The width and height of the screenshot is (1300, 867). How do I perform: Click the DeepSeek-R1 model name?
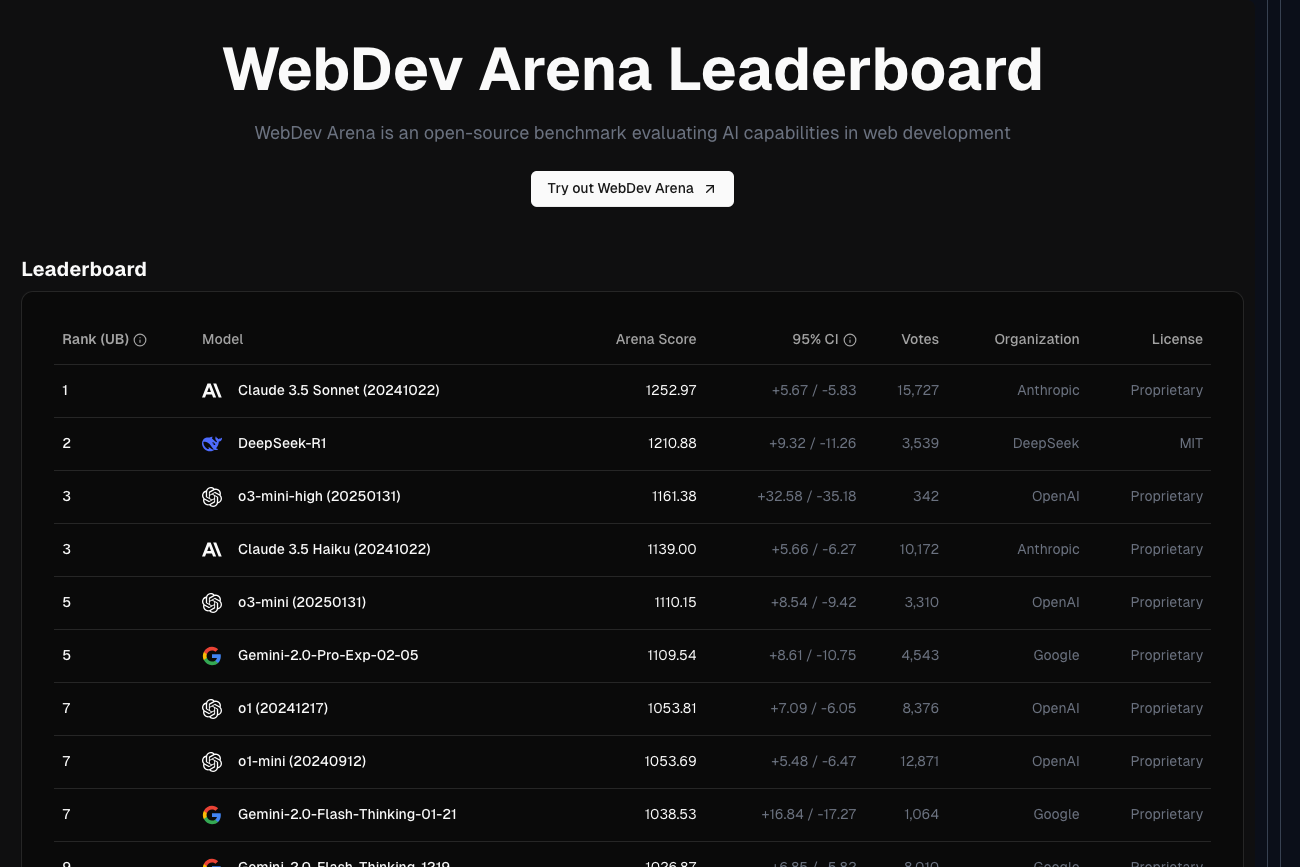pyautogui.click(x=282, y=444)
